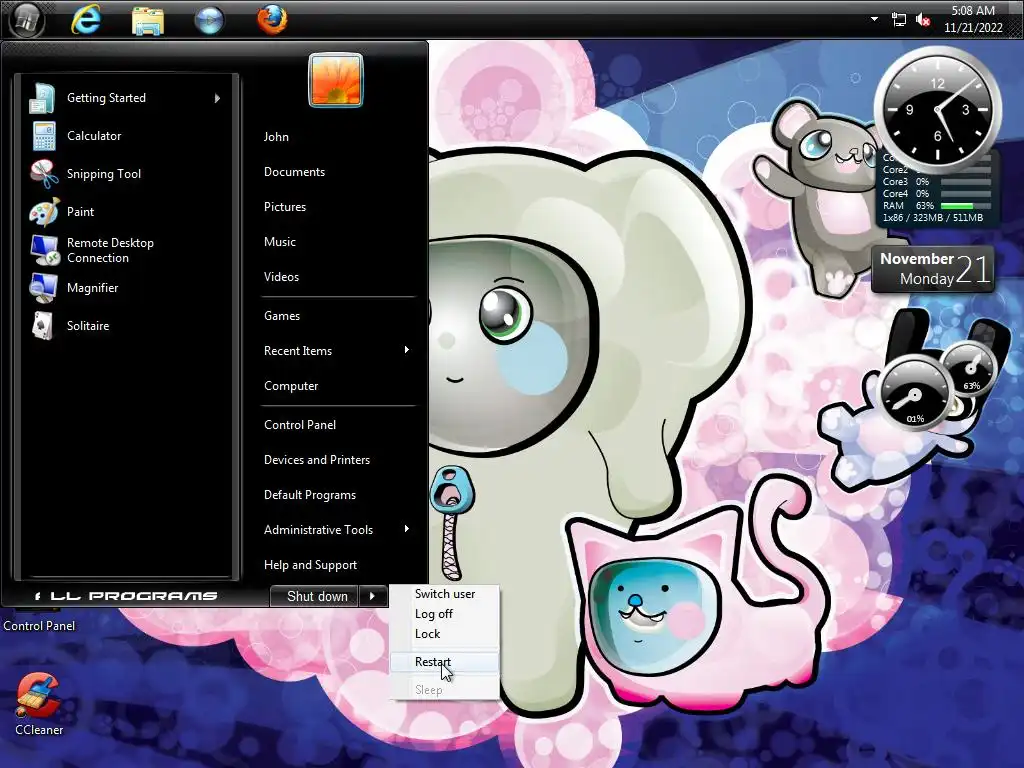Screen dimensions: 1024x768
Task: Select Lock in the power menu
Action: (x=445, y=633)
